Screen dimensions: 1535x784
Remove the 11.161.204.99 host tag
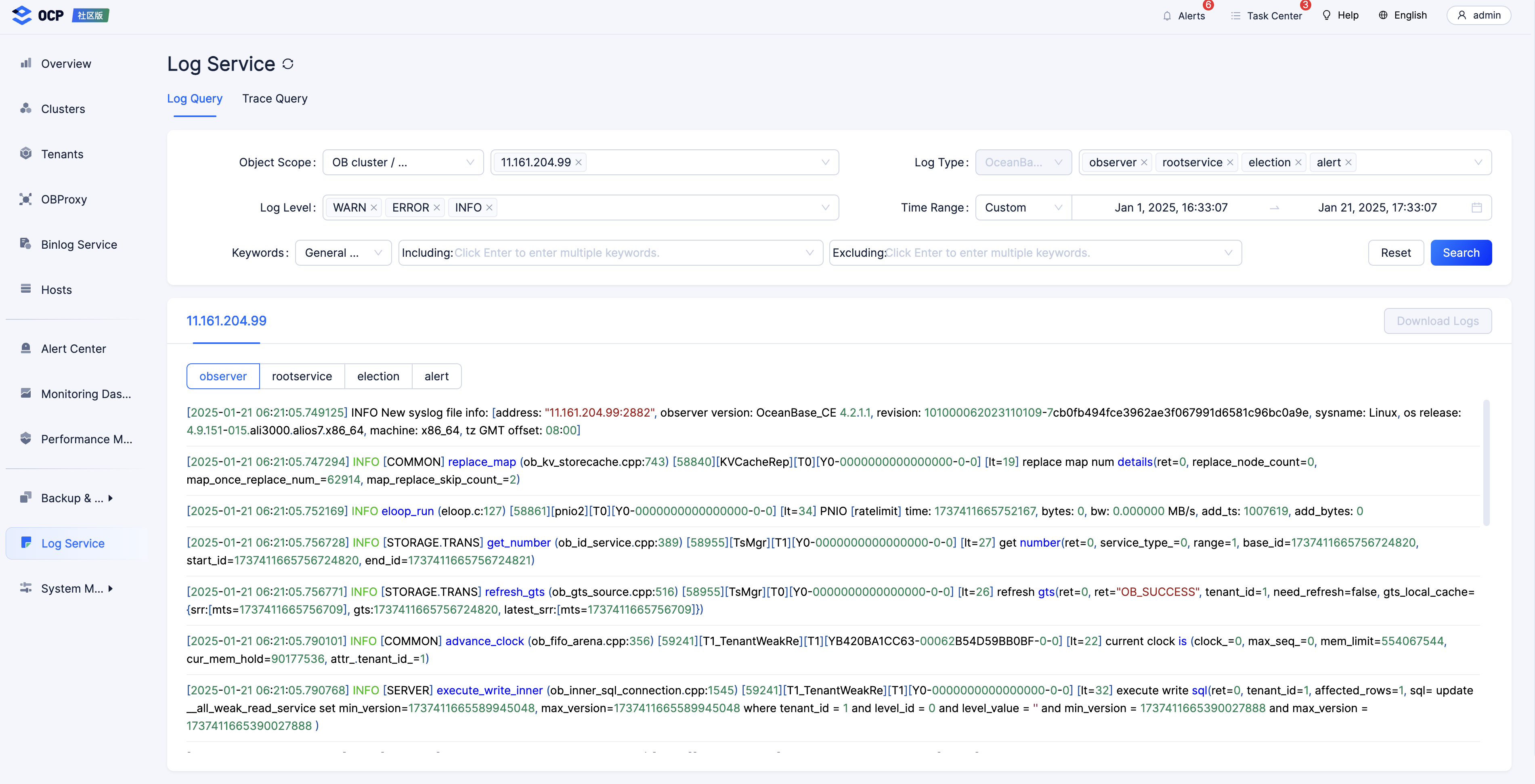coord(579,163)
